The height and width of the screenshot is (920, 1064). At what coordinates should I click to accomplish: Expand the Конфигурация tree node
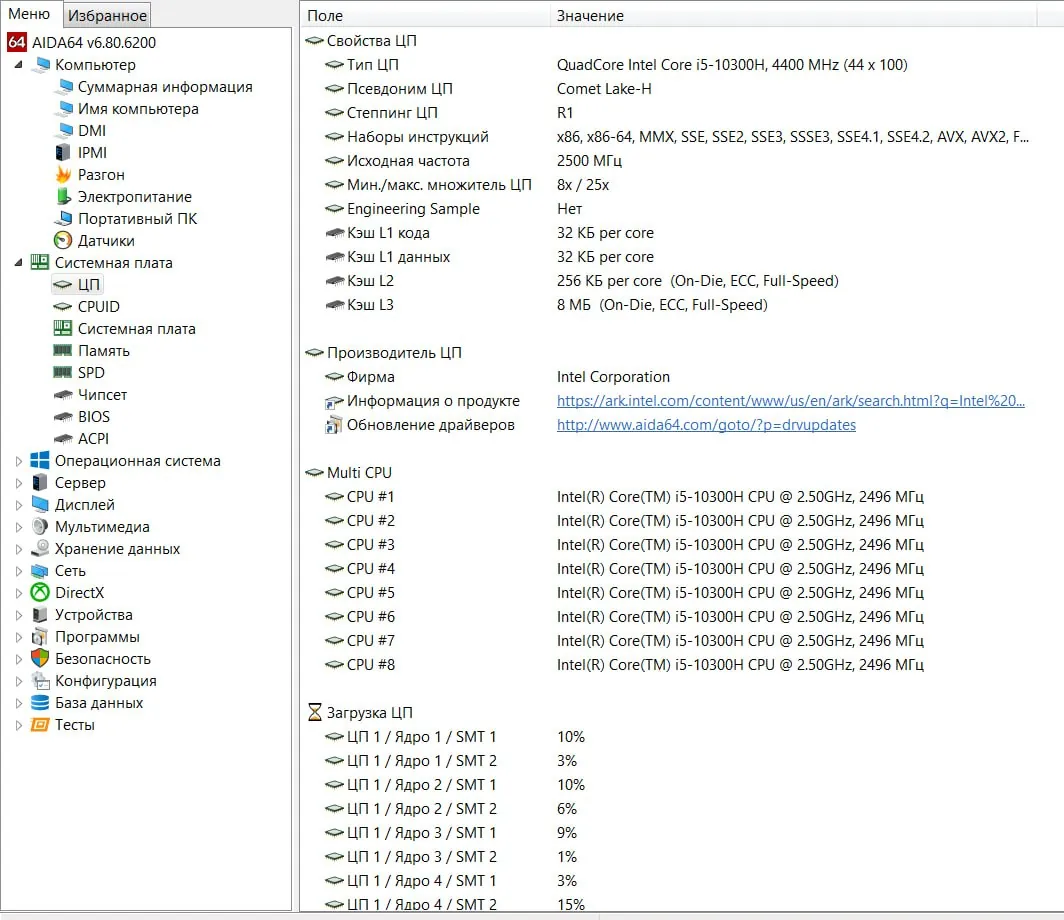(x=18, y=681)
